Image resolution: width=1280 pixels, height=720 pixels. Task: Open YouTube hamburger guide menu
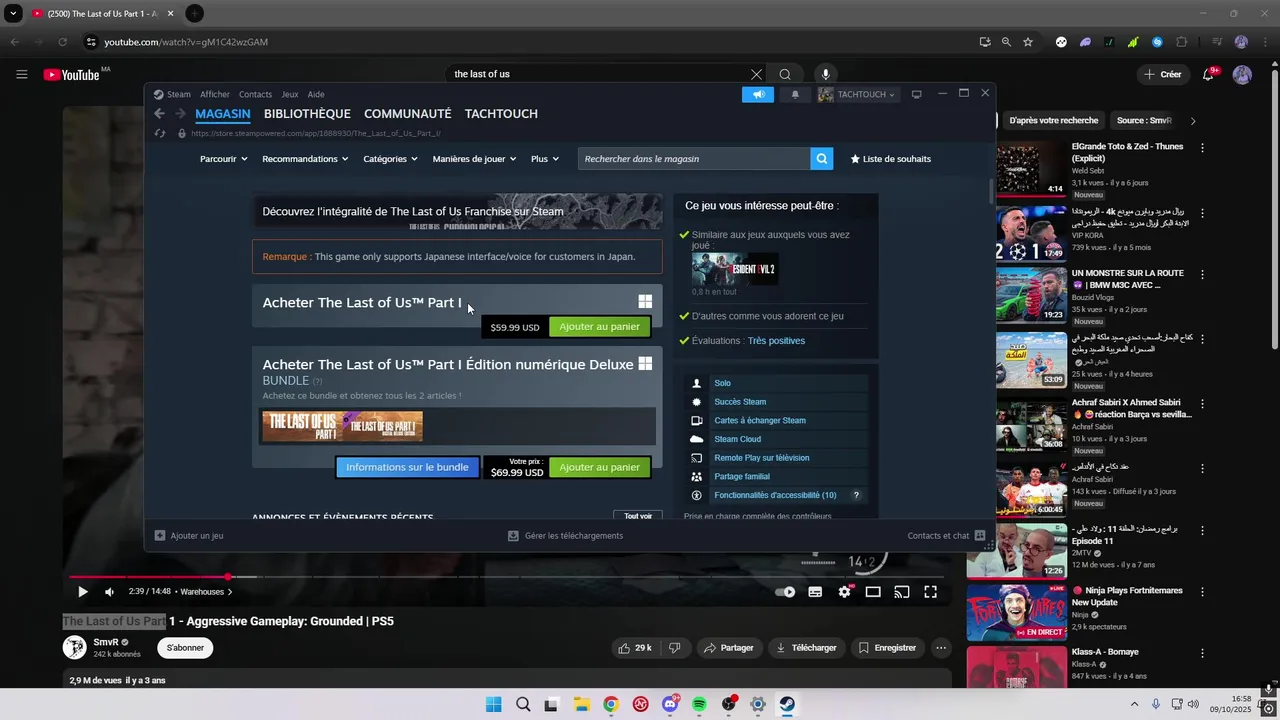pyautogui.click(x=21, y=74)
